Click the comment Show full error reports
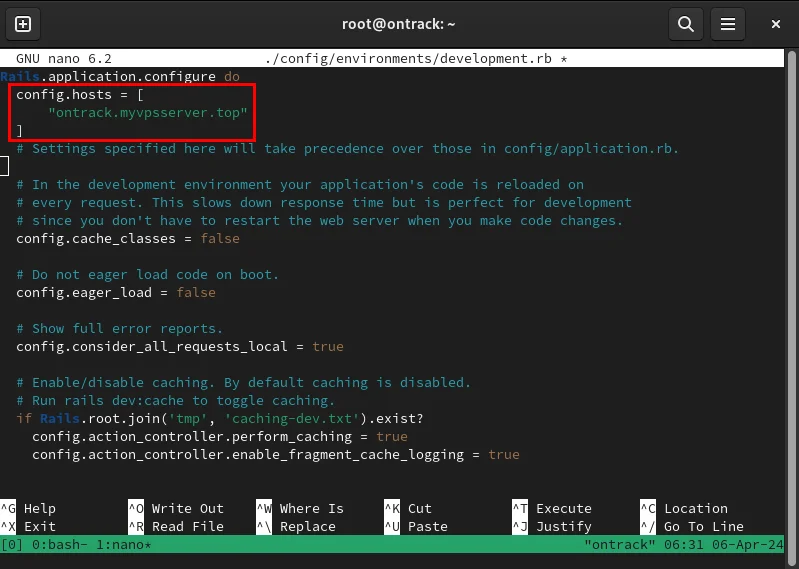 coord(120,329)
